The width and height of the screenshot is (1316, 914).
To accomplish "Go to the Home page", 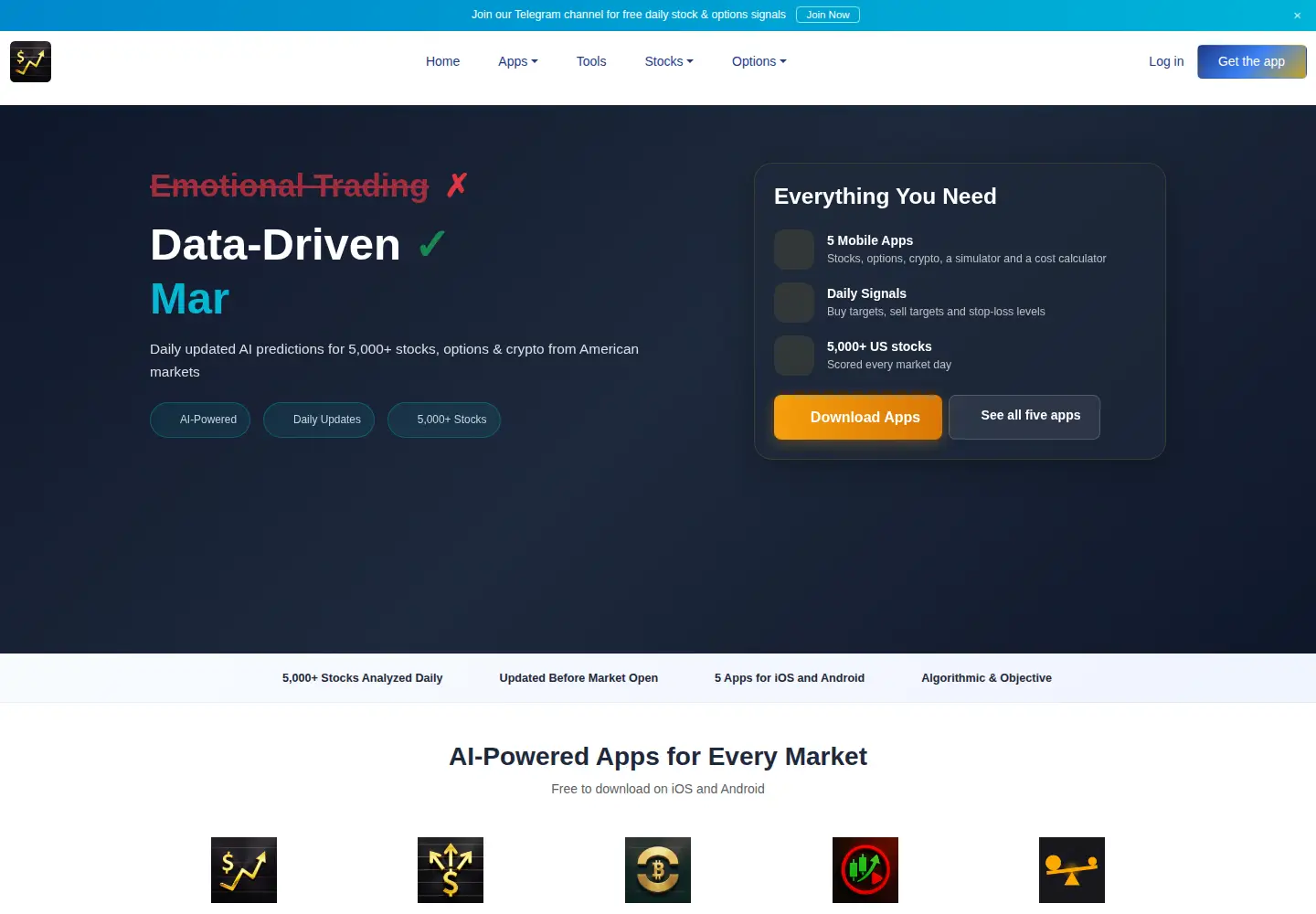I will pyautogui.click(x=442, y=61).
